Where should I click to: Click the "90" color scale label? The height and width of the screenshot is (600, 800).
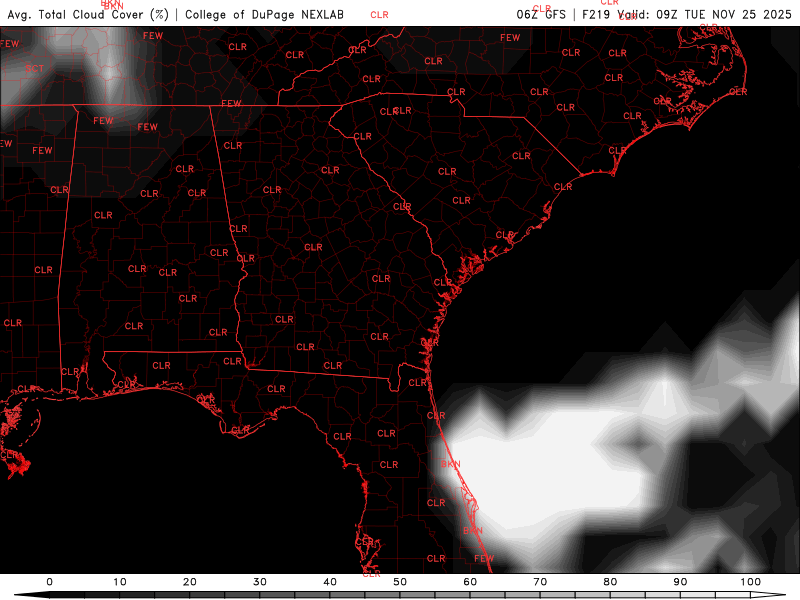[x=680, y=582]
